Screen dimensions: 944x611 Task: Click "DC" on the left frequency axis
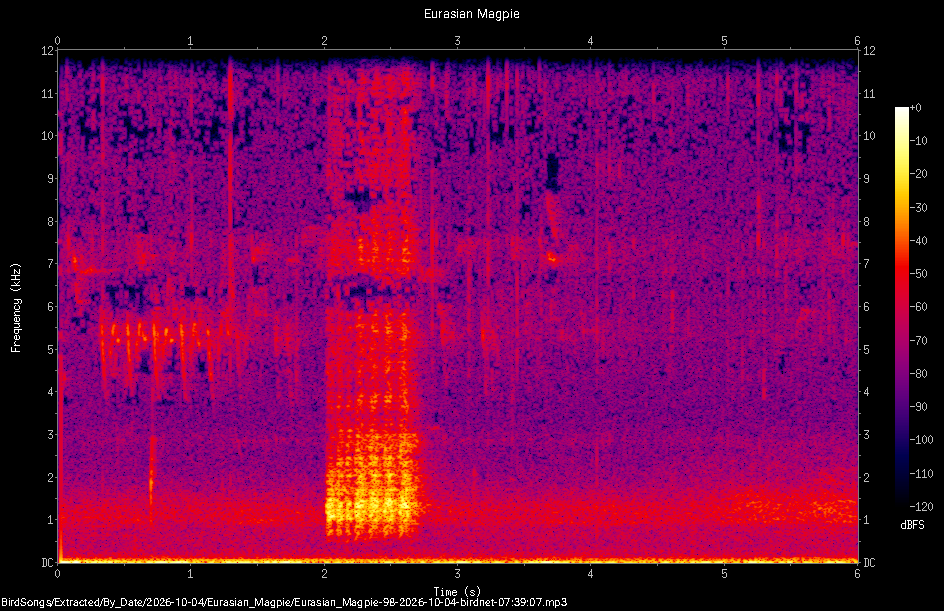(x=48, y=563)
